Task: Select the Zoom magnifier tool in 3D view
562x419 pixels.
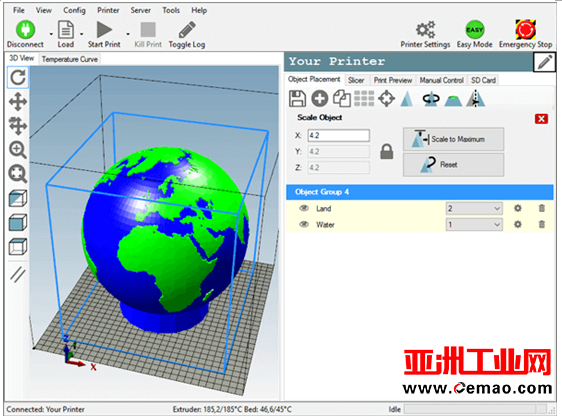Action: click(18, 150)
